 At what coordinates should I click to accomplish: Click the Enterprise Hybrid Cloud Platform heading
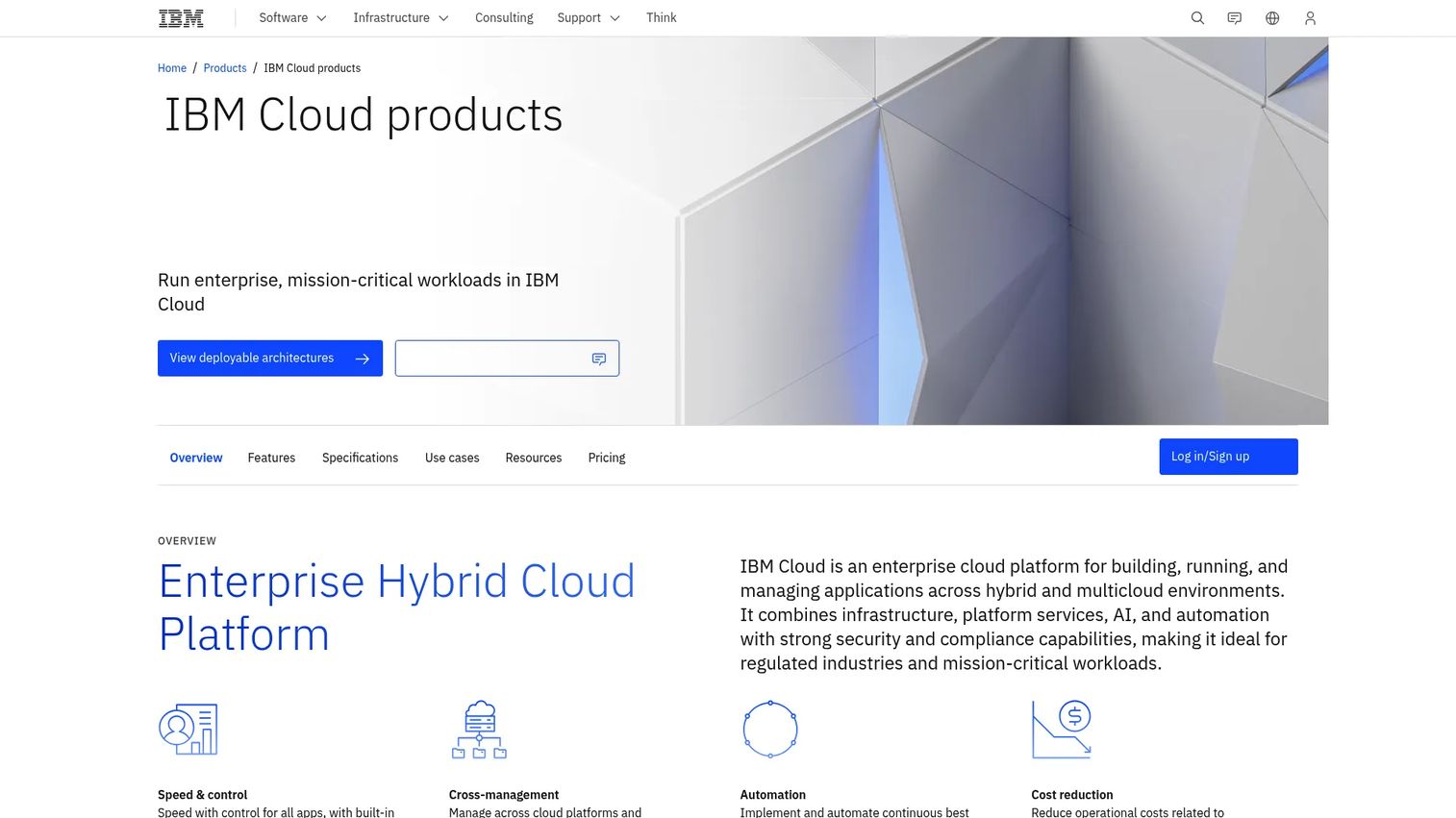[397, 607]
